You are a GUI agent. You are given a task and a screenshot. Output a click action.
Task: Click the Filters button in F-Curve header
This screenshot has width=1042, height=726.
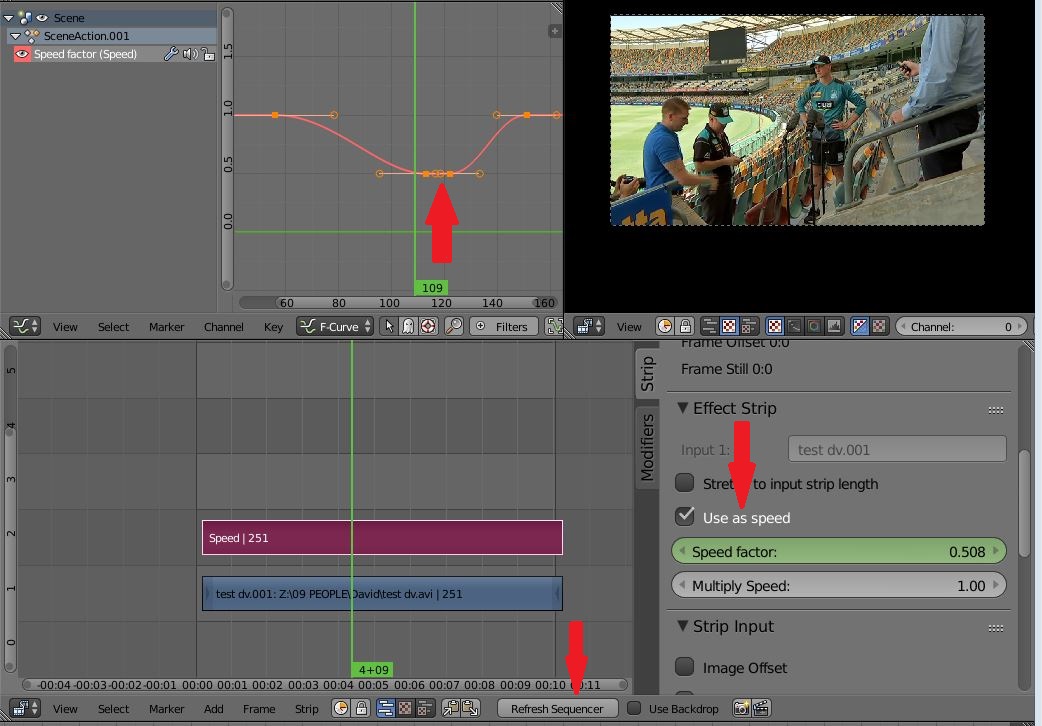[503, 326]
